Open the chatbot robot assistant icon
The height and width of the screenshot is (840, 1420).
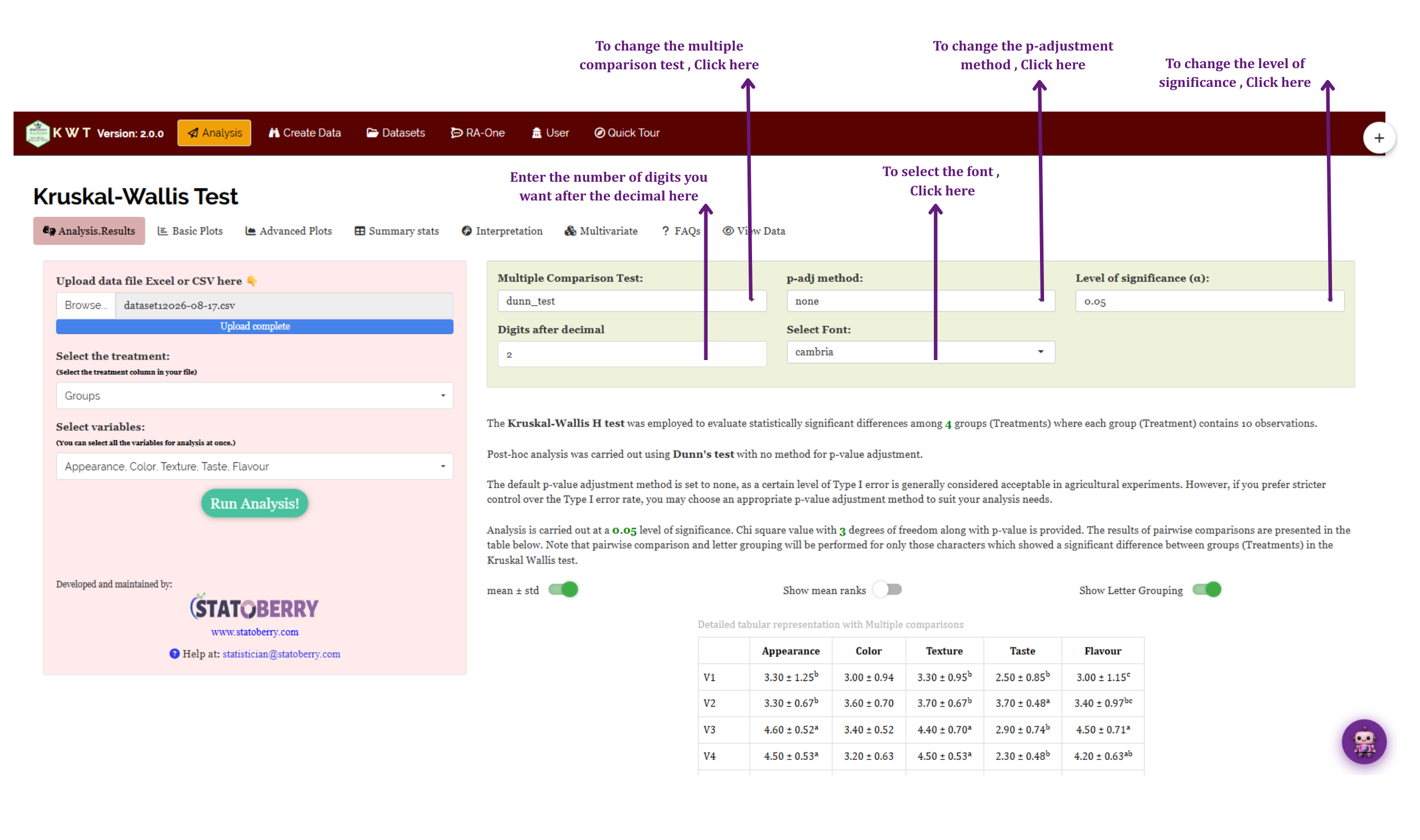[x=1364, y=742]
